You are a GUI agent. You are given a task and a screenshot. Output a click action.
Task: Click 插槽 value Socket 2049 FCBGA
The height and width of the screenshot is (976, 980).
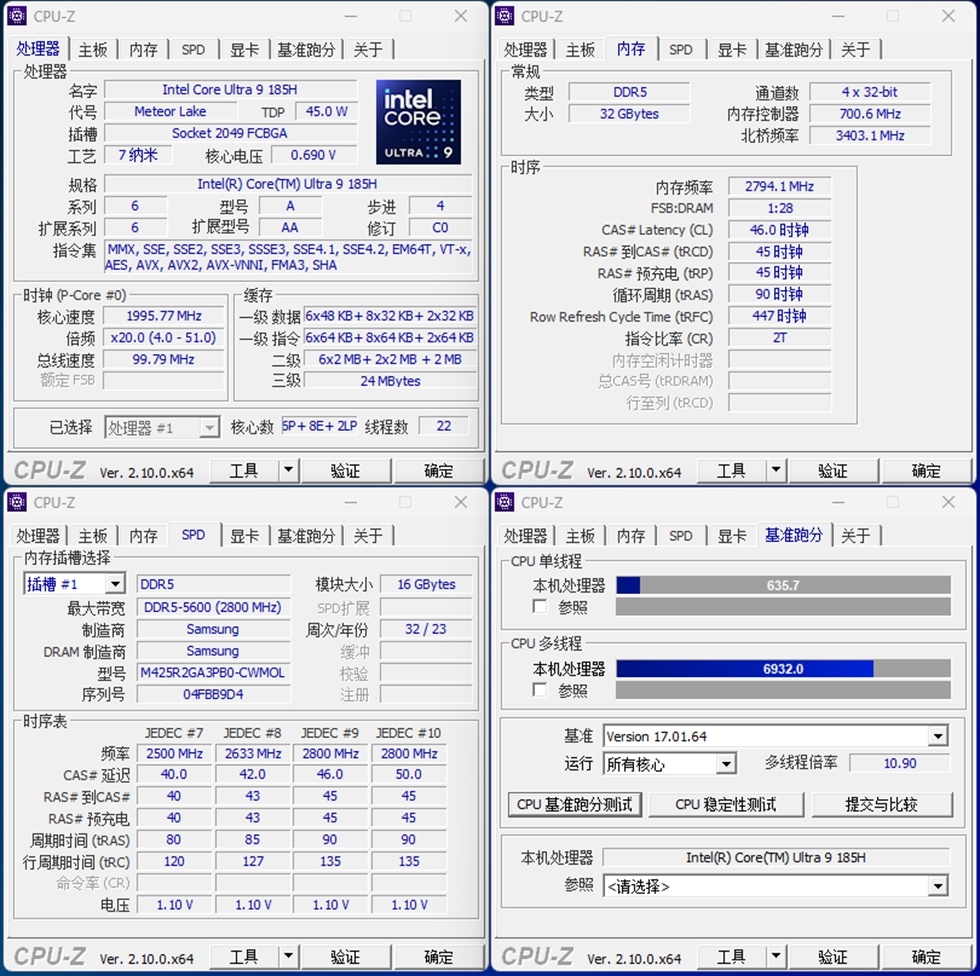tap(230, 133)
